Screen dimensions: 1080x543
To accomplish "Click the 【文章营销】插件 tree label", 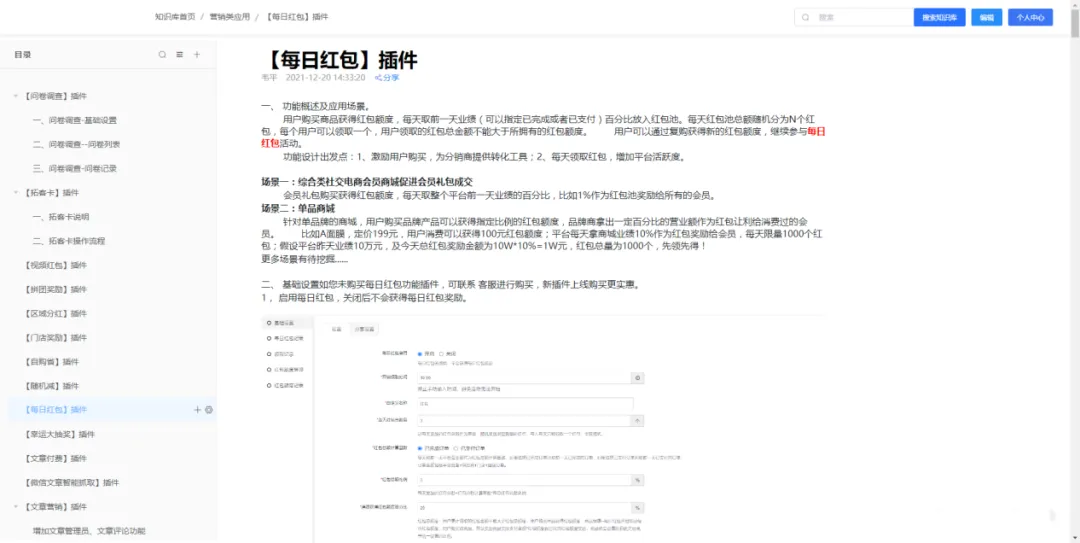I will [x=54, y=506].
